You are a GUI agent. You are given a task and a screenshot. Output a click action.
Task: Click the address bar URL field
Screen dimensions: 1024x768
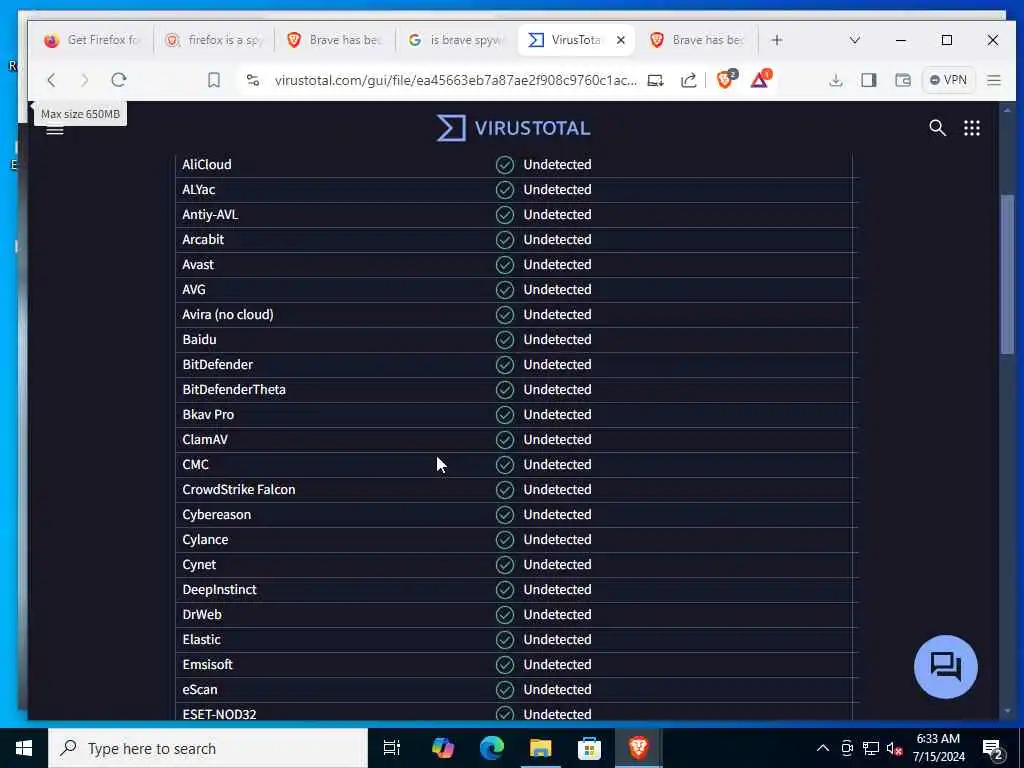coord(455,80)
